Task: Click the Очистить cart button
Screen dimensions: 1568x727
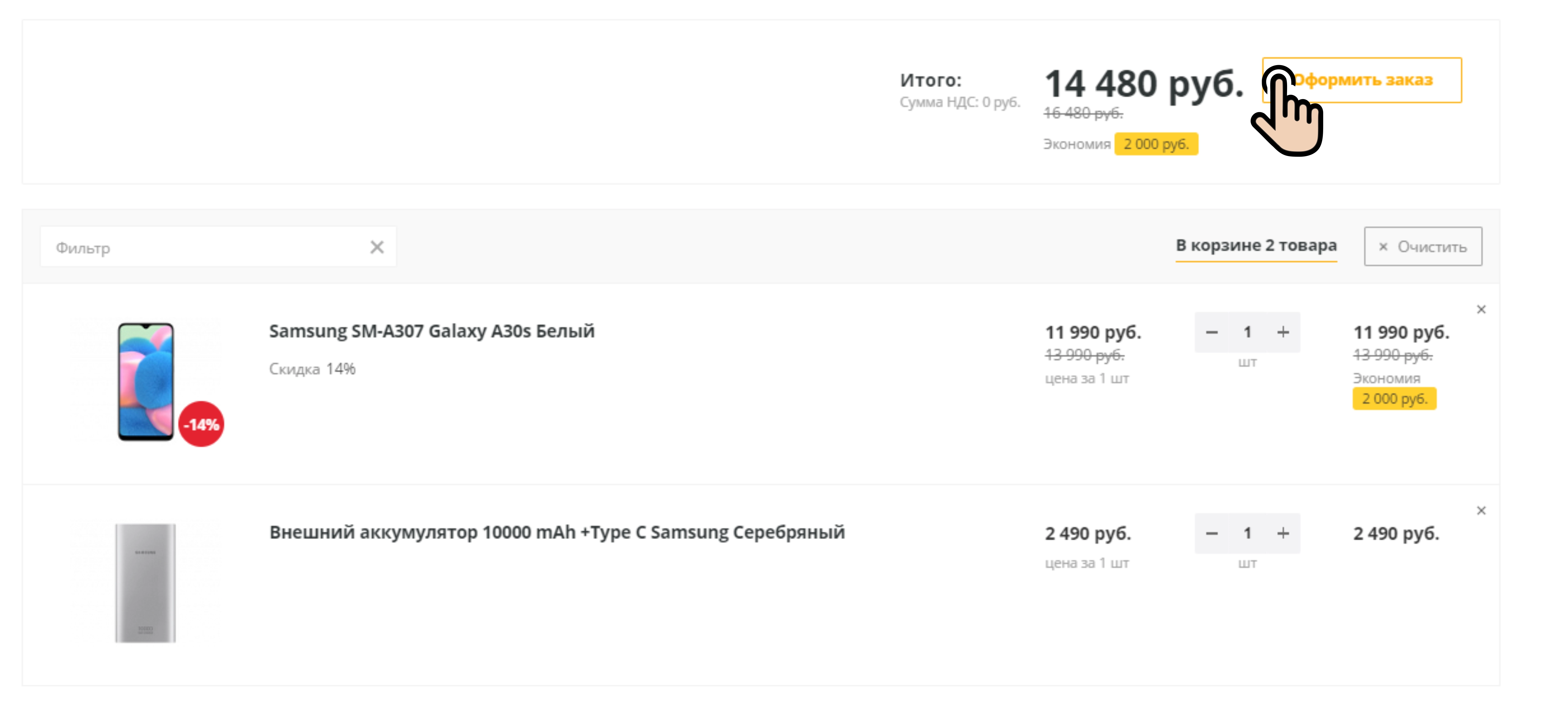Action: (1422, 246)
